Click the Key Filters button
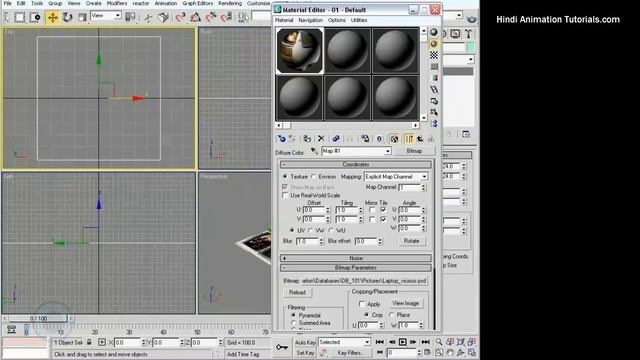Image resolution: width=640 pixels, height=360 pixels. [x=350, y=353]
